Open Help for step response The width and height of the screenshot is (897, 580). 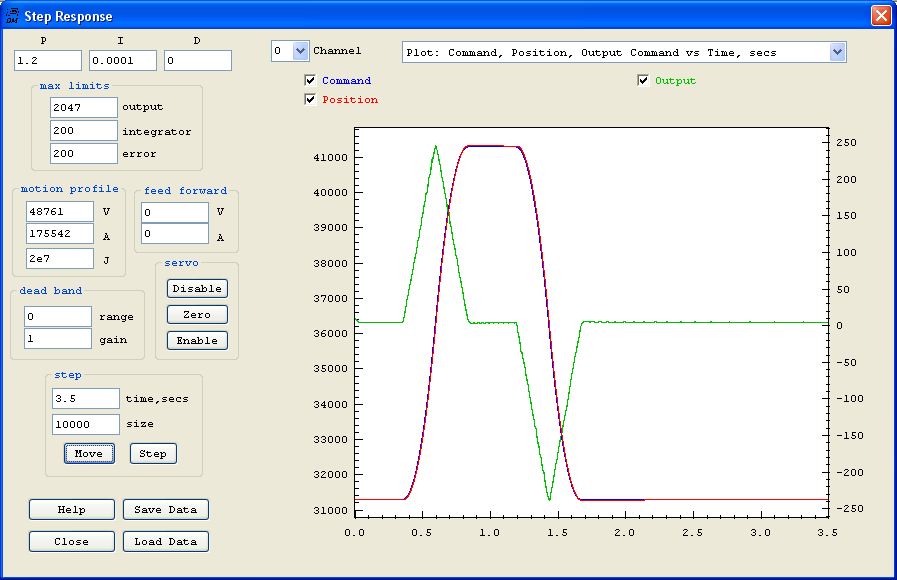pos(71,510)
